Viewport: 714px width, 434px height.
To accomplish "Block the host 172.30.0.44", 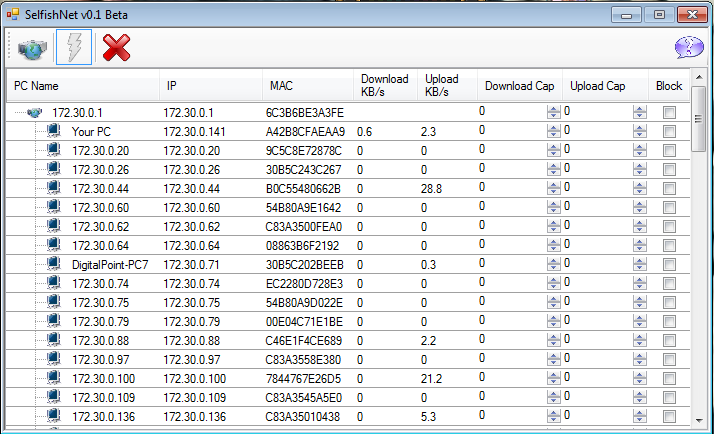I will [x=669, y=189].
